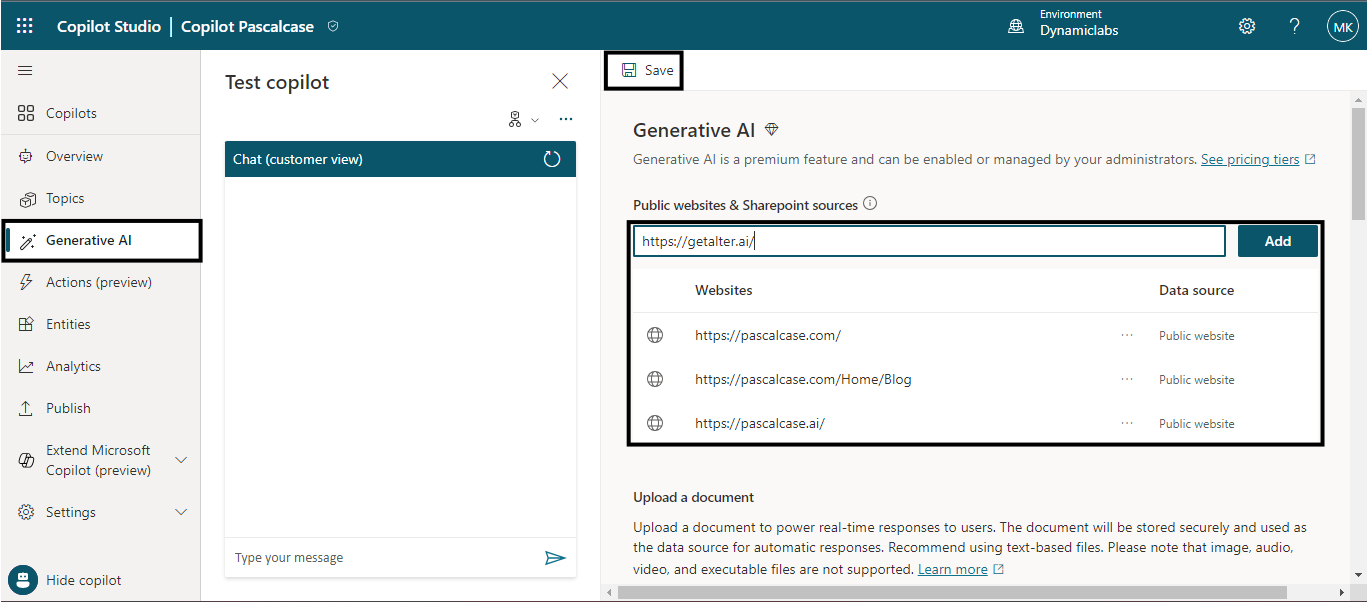Expand Extend Microsoft Copilot section
This screenshot has width=1367, height=602.
[181, 460]
